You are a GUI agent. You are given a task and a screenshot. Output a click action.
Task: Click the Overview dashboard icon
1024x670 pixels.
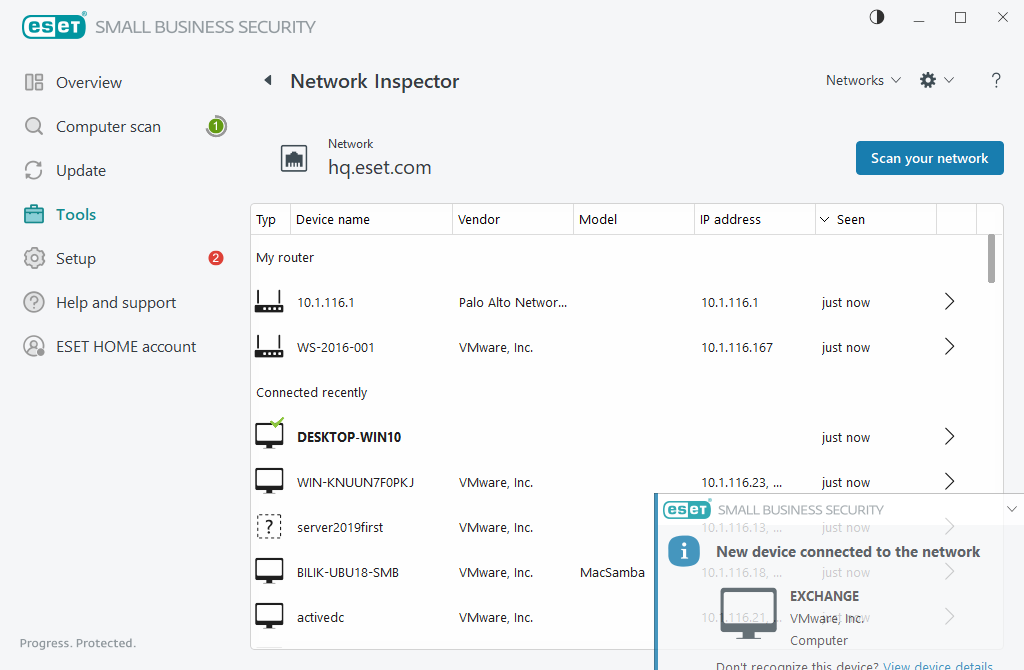[x=34, y=82]
